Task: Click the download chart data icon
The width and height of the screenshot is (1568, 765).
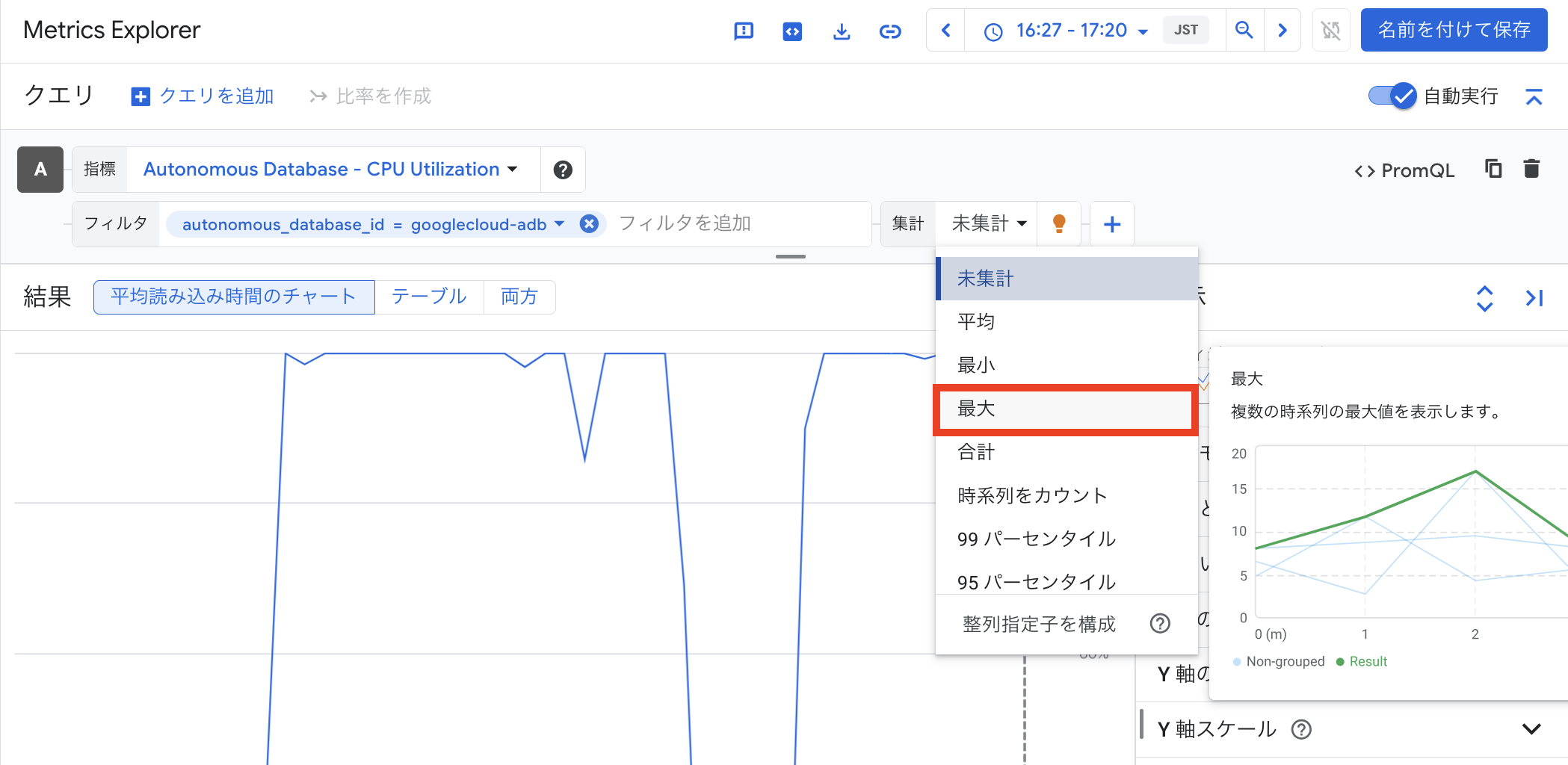Action: pos(842,31)
